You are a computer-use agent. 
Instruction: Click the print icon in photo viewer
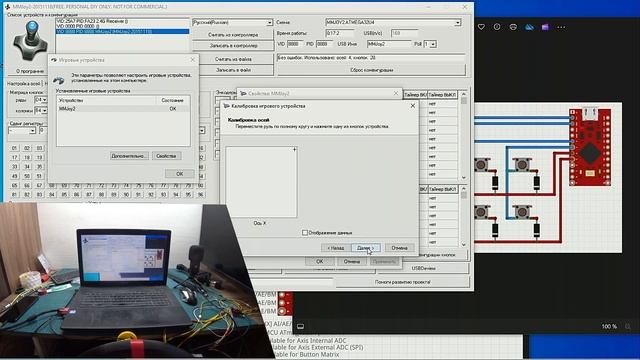513,27
